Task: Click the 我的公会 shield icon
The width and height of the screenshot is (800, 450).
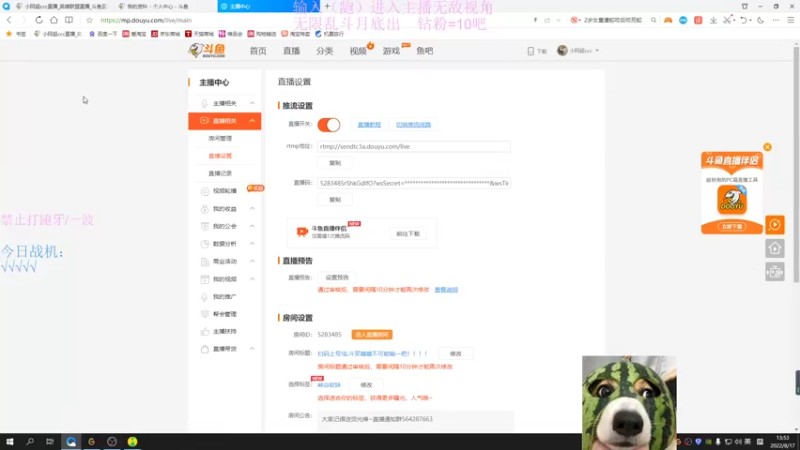Action: (205, 226)
